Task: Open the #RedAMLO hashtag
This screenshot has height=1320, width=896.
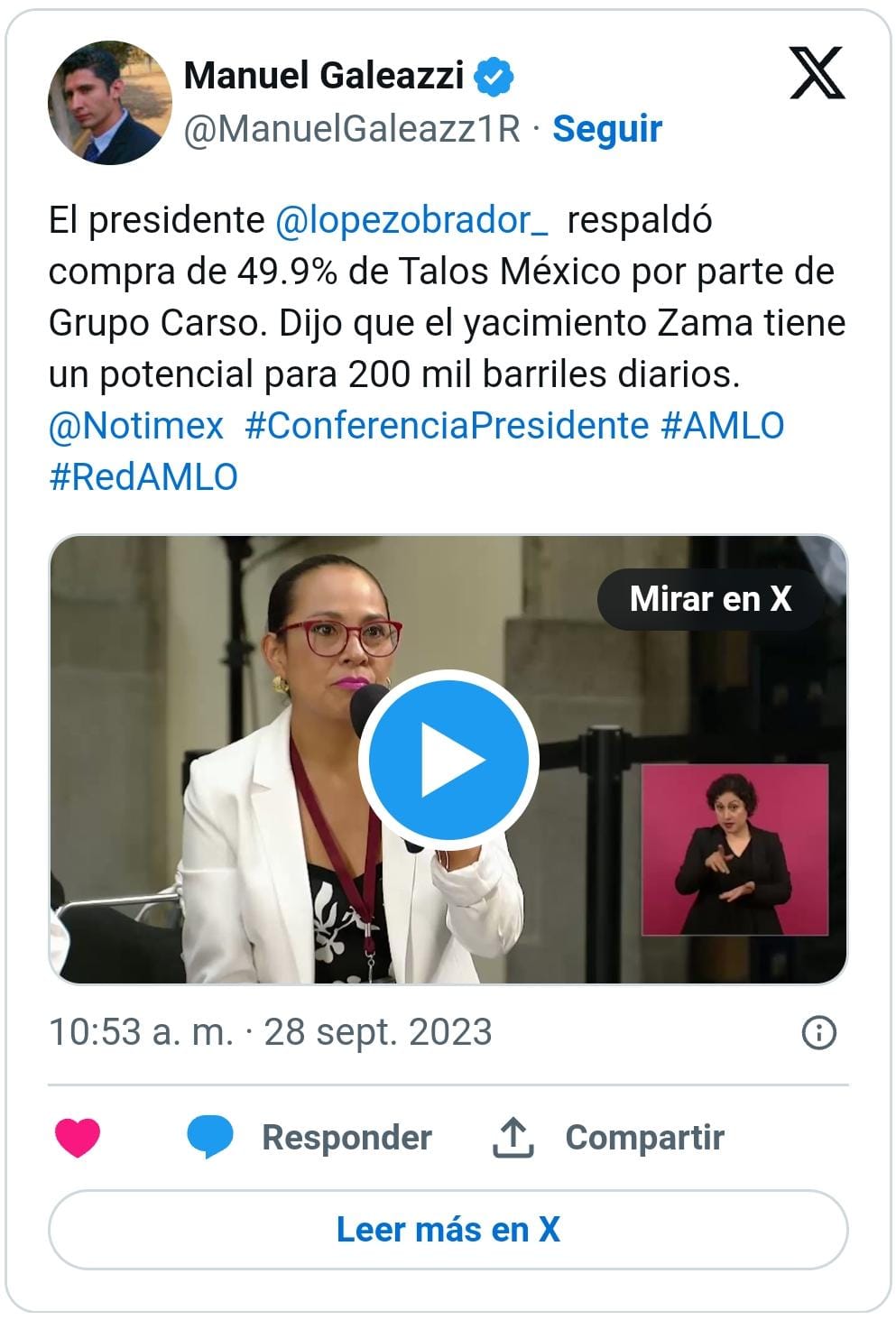Action: (x=143, y=476)
